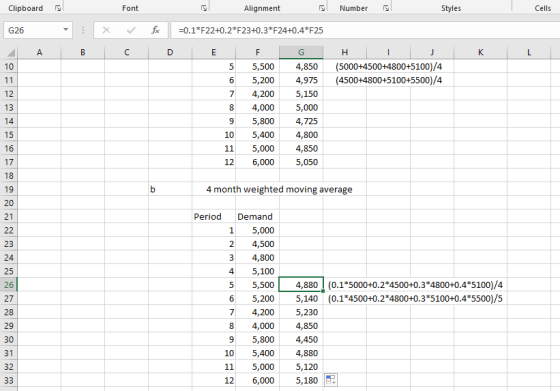Open Clipboard group dialog launcher
This screenshot has height=391, width=560.
58,8
